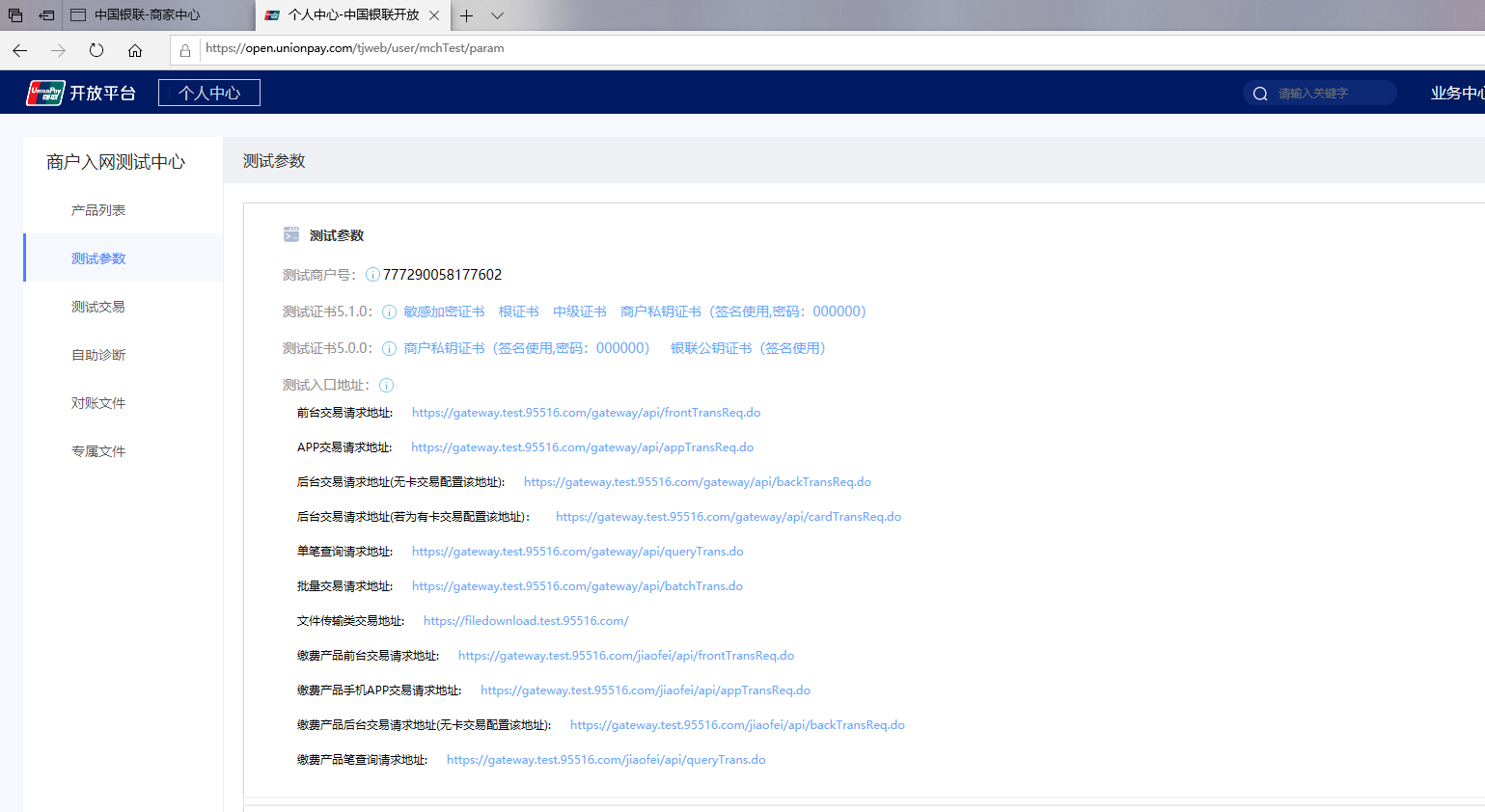
Task: Open the gateway appTransReq.do URL
Action: click(582, 447)
